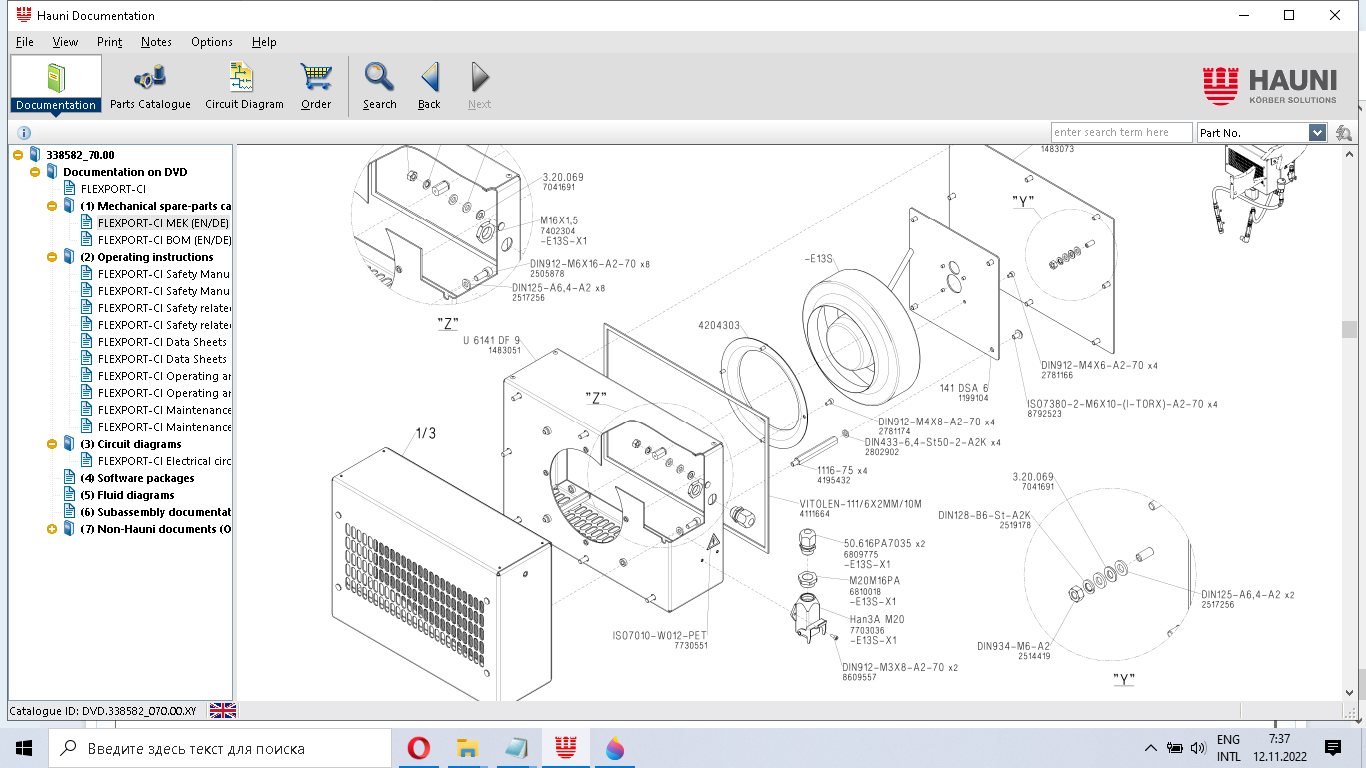Click the search execute icon beside Part No.
1366x768 pixels.
(x=1343, y=132)
